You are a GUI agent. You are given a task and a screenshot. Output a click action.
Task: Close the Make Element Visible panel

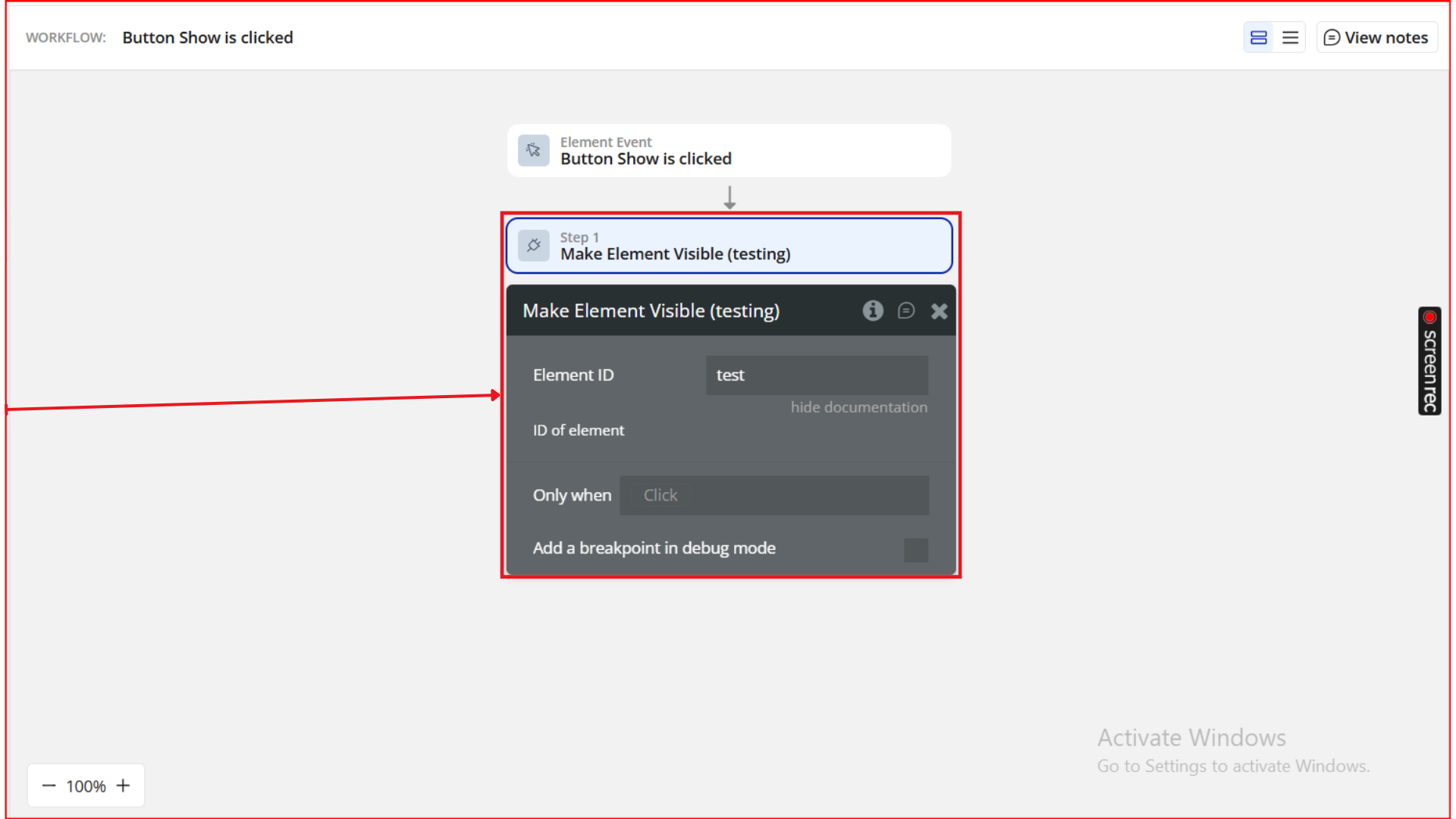tap(939, 311)
